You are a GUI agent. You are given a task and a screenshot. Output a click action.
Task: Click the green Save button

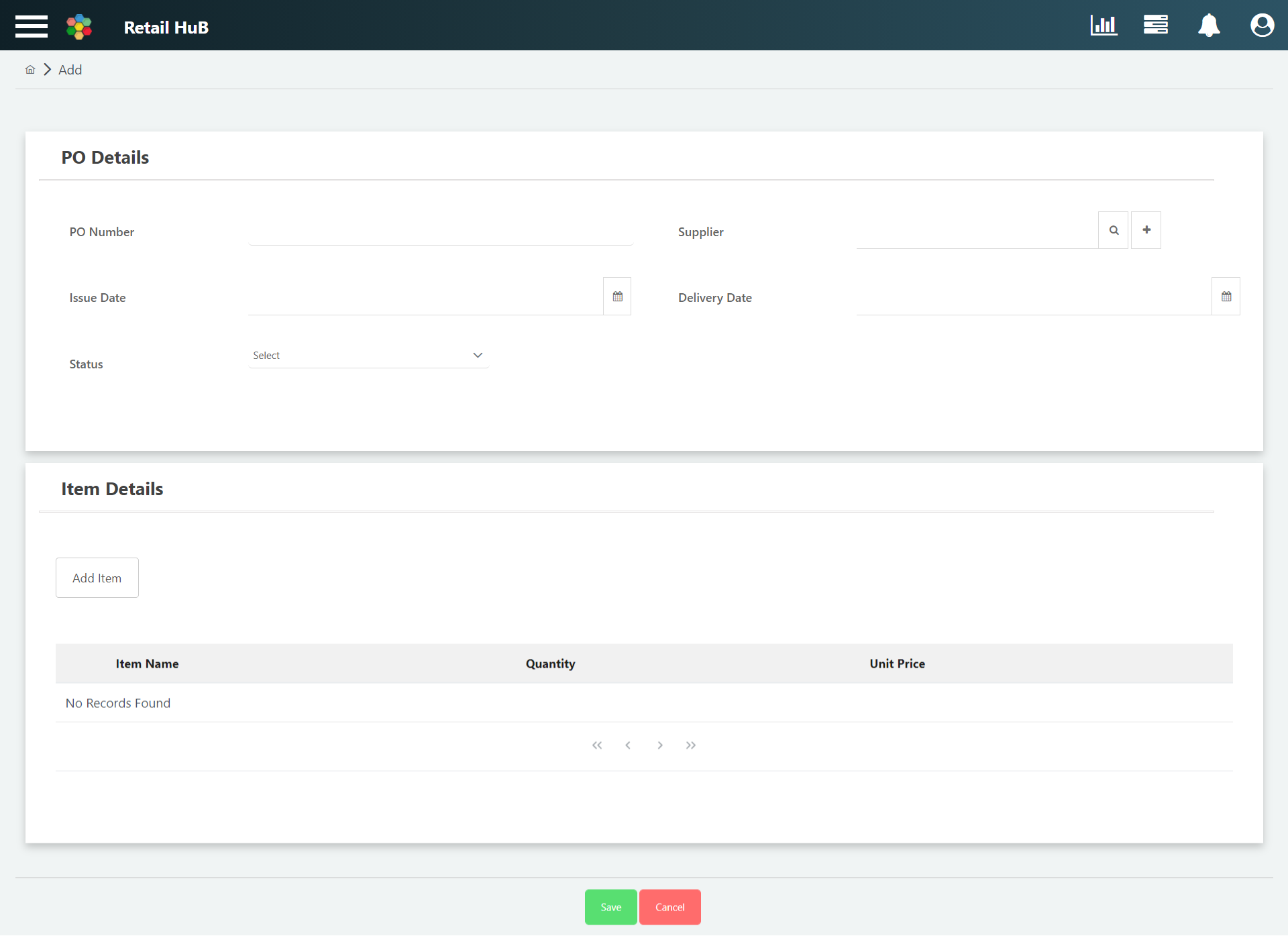click(x=610, y=907)
